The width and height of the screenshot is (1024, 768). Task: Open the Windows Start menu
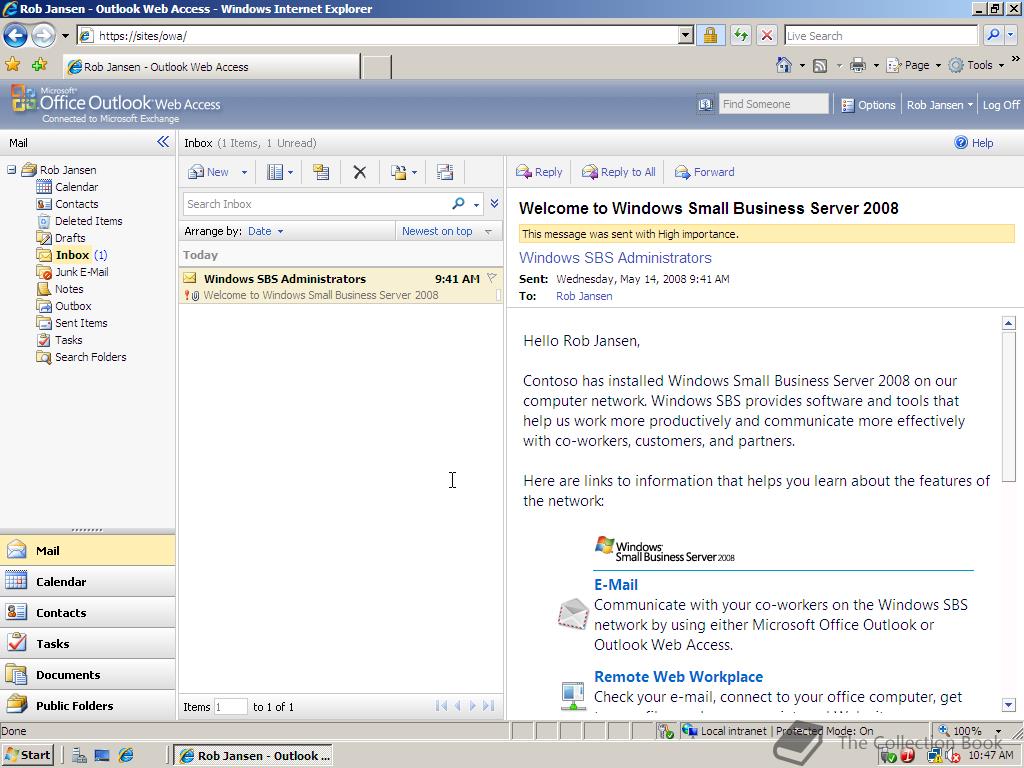click(28, 756)
